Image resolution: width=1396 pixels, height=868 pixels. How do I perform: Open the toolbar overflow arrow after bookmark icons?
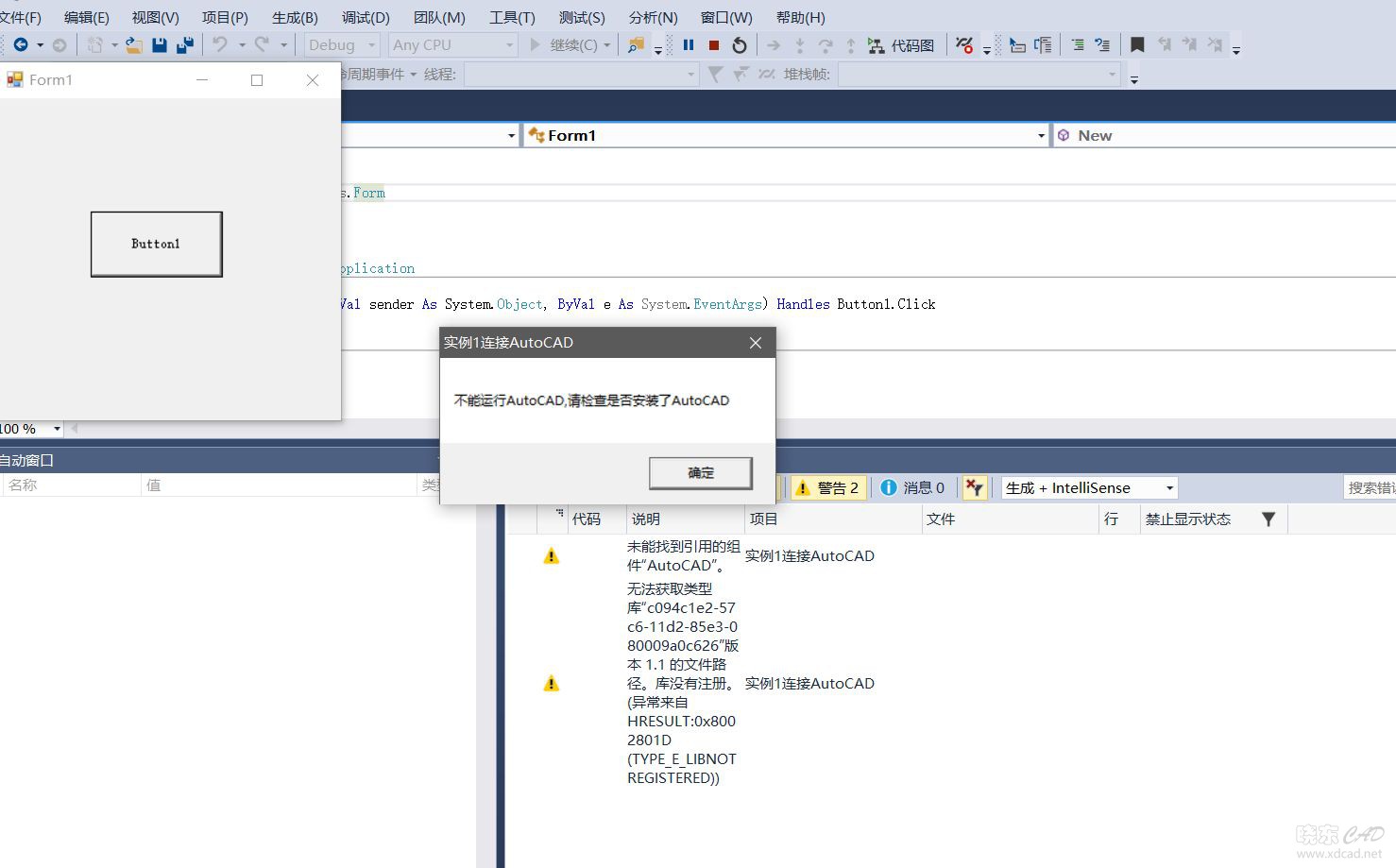[1236, 49]
